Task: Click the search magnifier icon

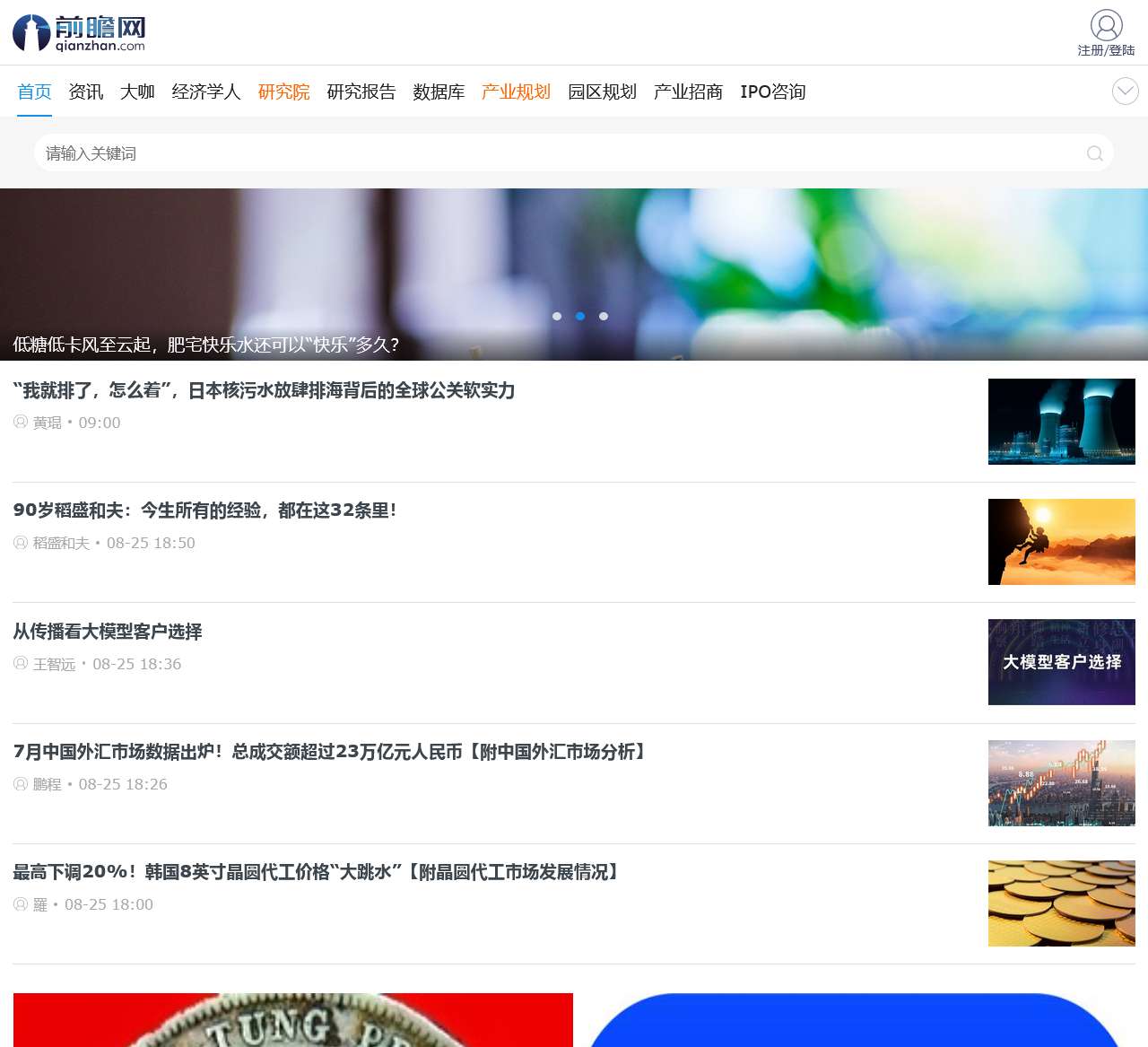Action: tap(1094, 153)
